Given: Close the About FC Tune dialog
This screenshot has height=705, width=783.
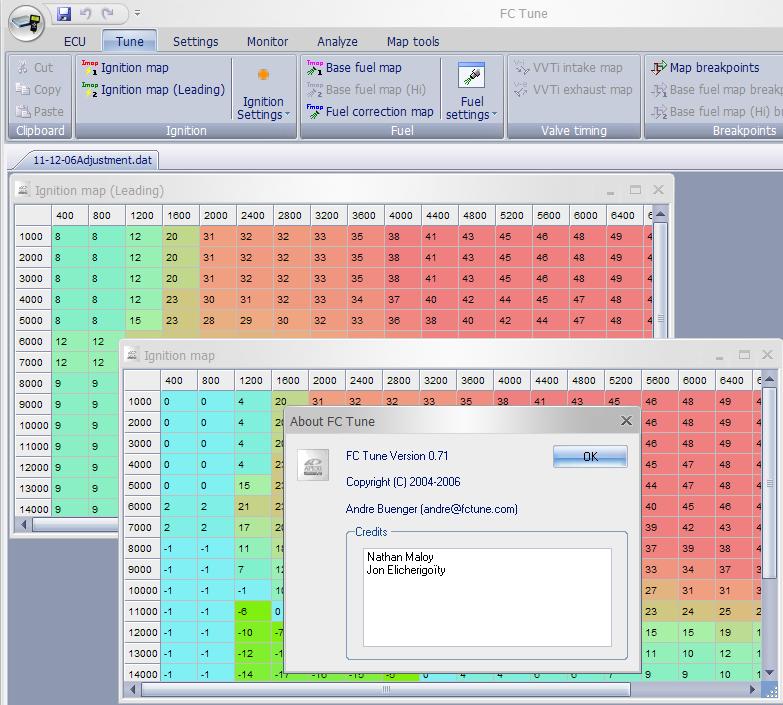Looking at the screenshot, I should click(626, 421).
